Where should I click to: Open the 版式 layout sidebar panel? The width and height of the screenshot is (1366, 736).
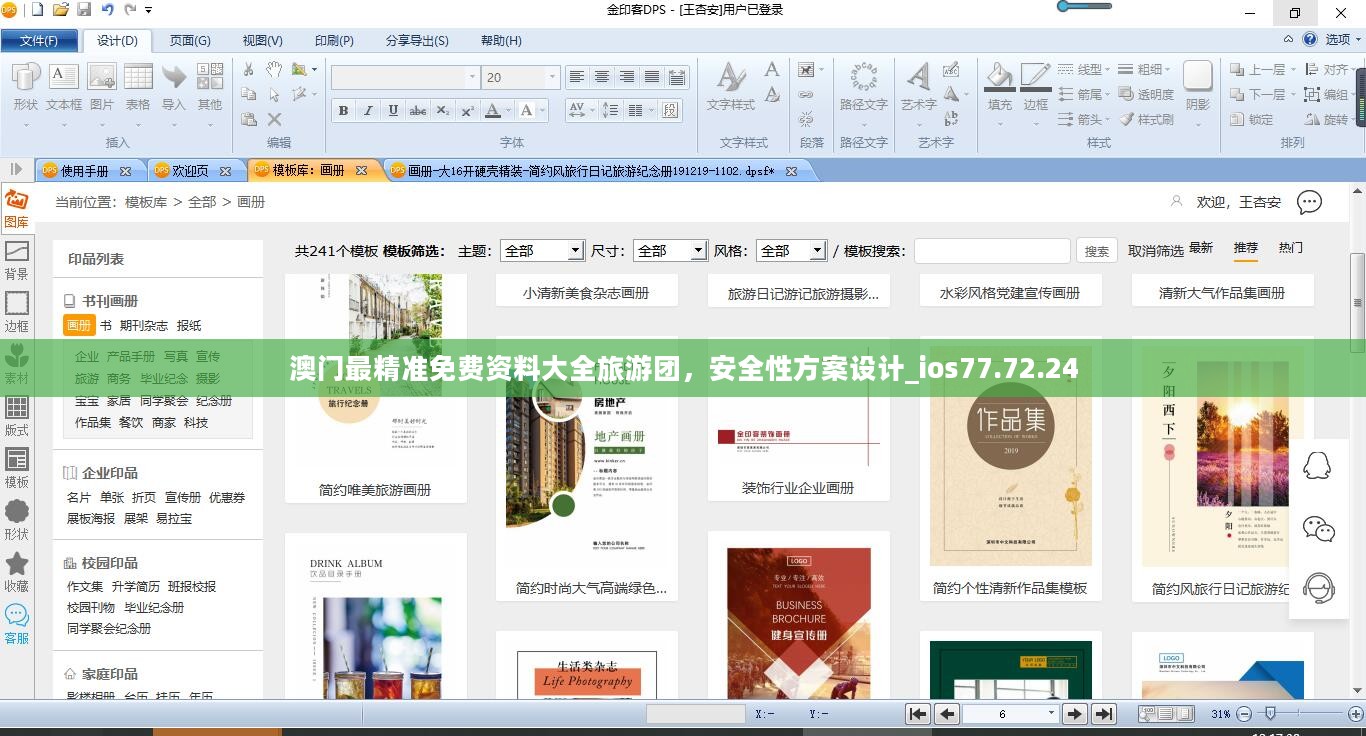click(17, 416)
